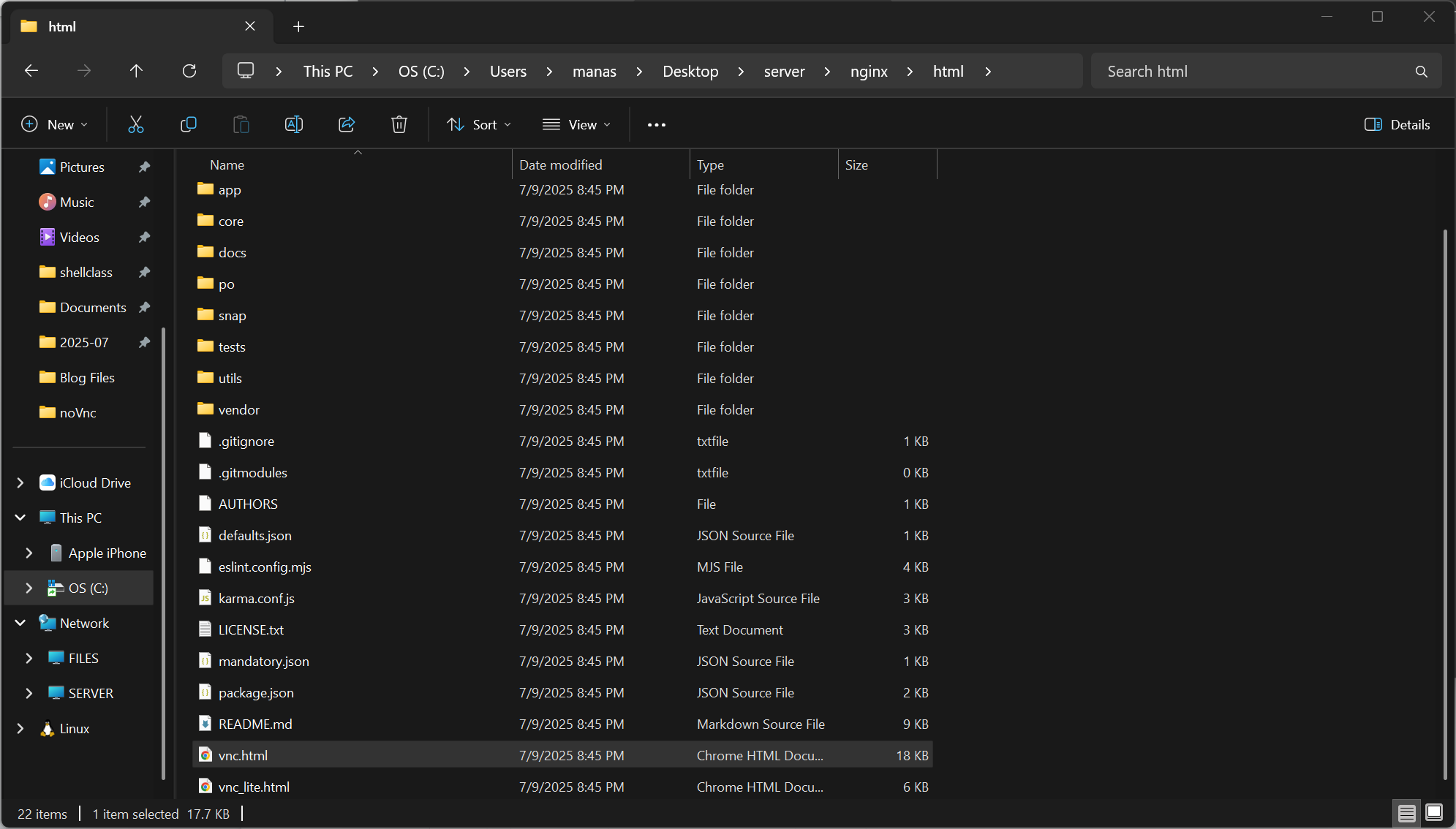
Task: Collapse the This PC tree node
Action: tap(20, 518)
